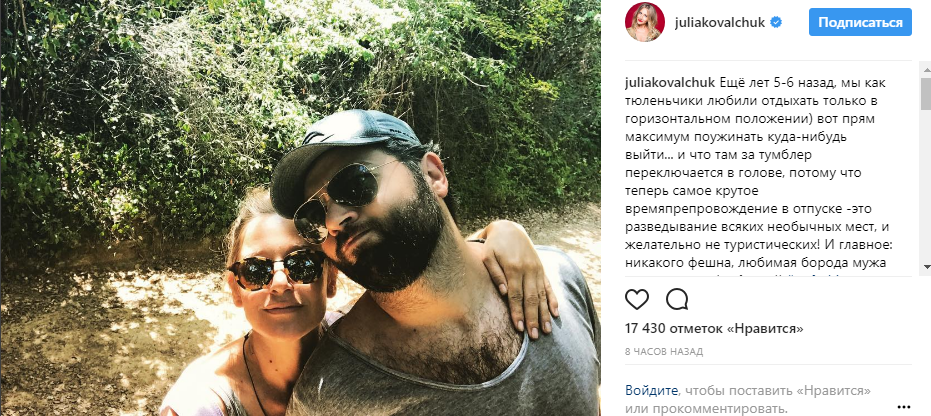Screen dimensions: 931x416
Task: Open comments via the speech bubble icon
Action: [677, 300]
